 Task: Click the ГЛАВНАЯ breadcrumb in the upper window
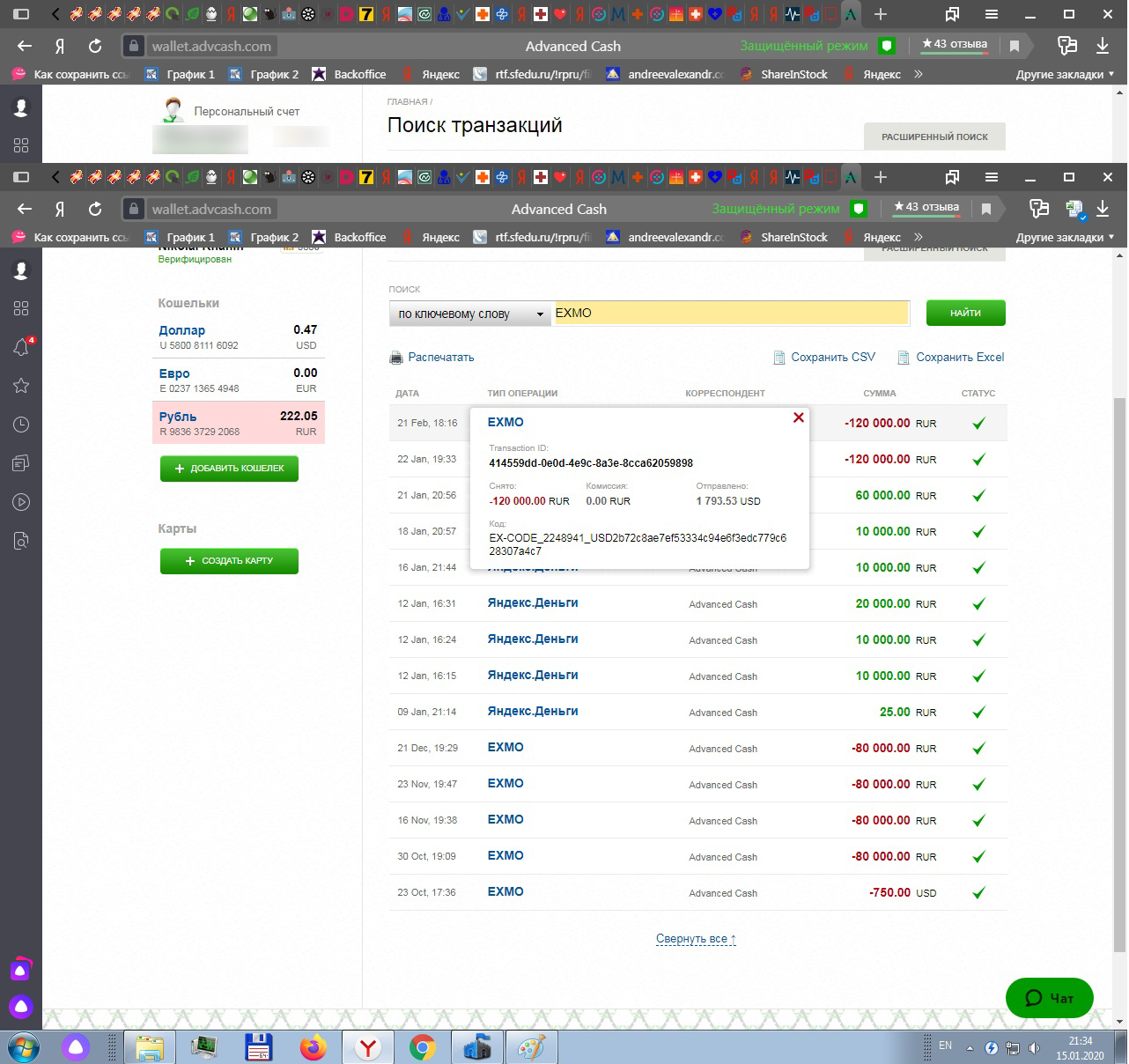point(407,102)
